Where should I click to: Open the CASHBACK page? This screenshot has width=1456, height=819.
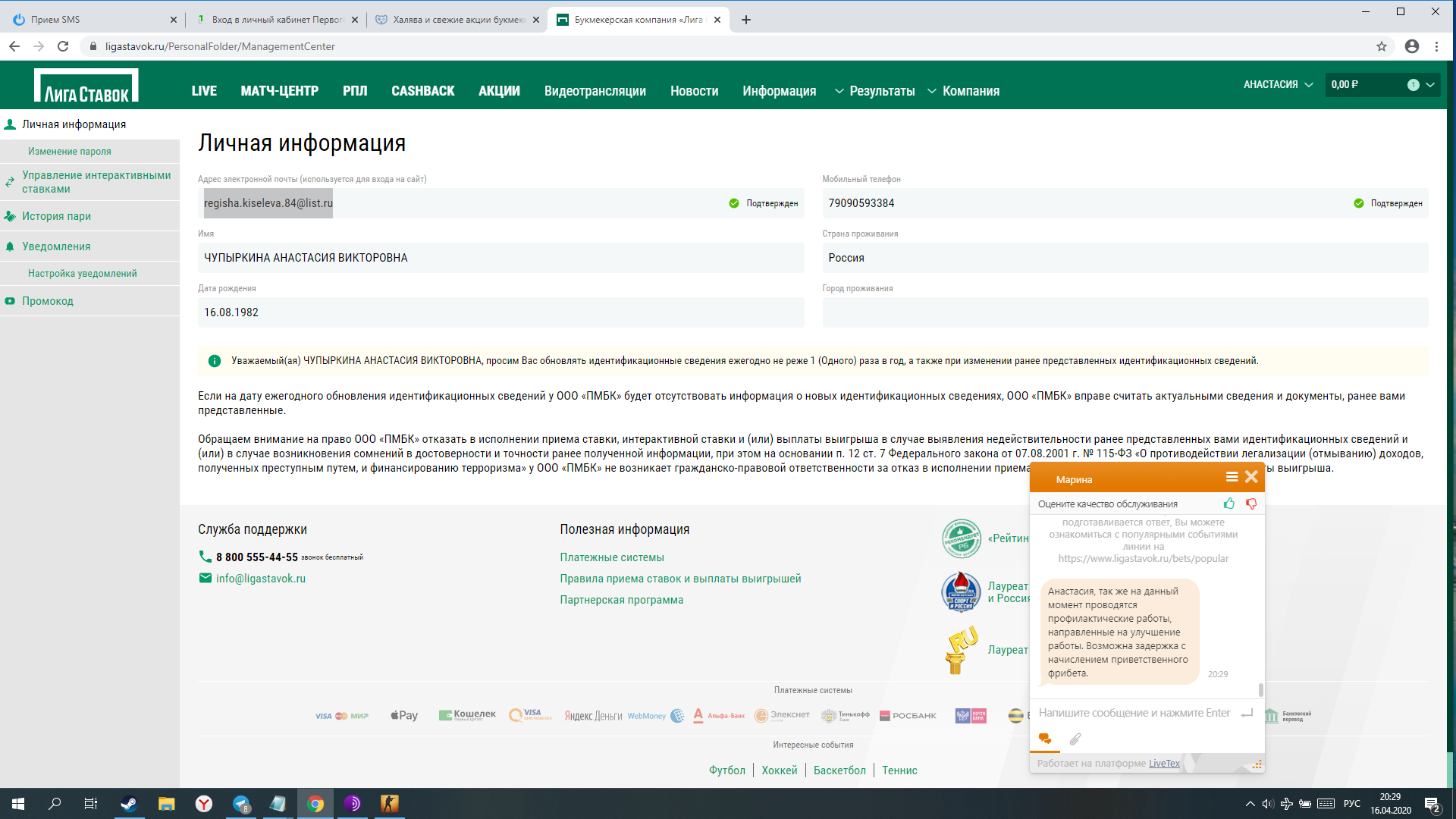point(422,91)
